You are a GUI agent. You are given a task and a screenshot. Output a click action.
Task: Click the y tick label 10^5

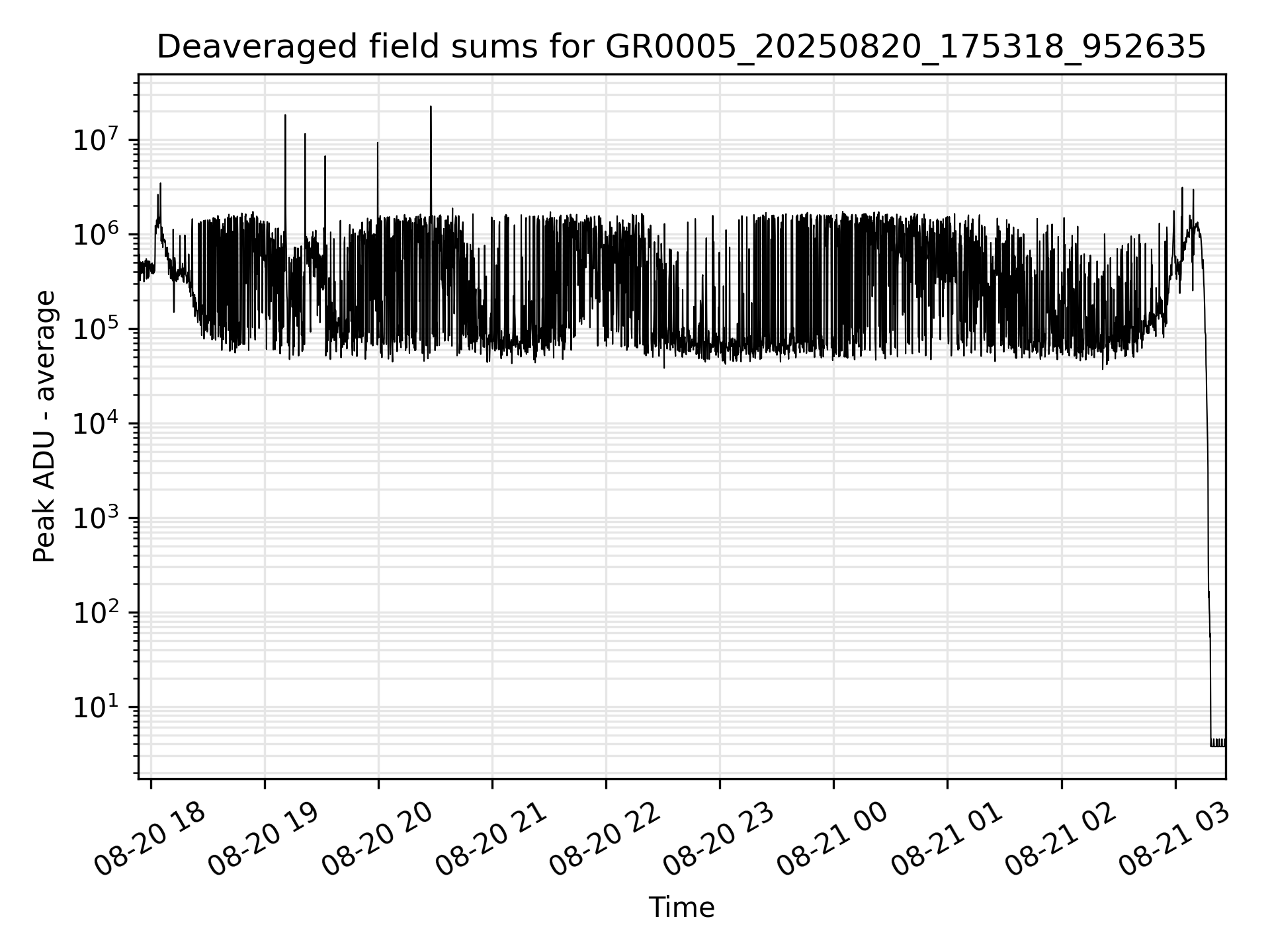coord(96,328)
